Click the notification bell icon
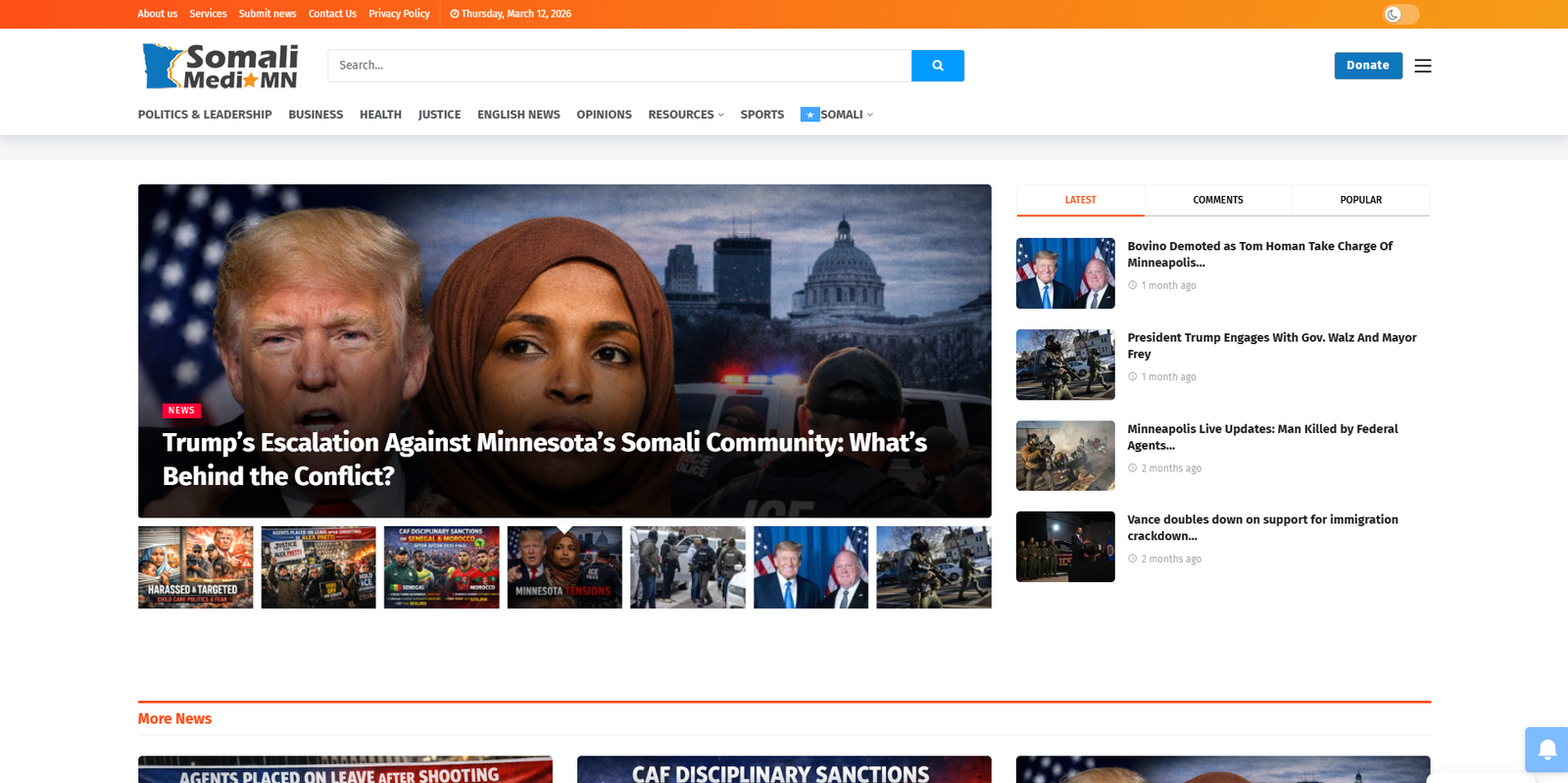 pyautogui.click(x=1547, y=750)
